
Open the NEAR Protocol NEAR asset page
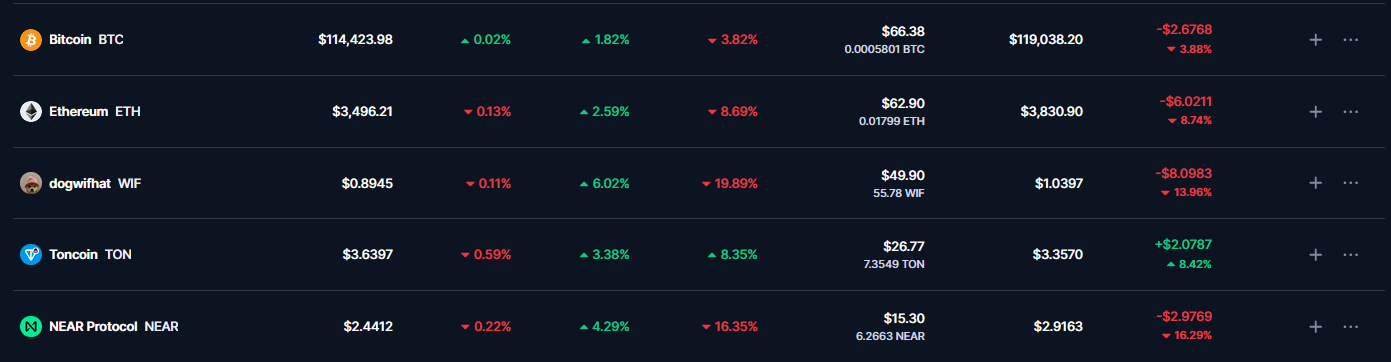114,326
